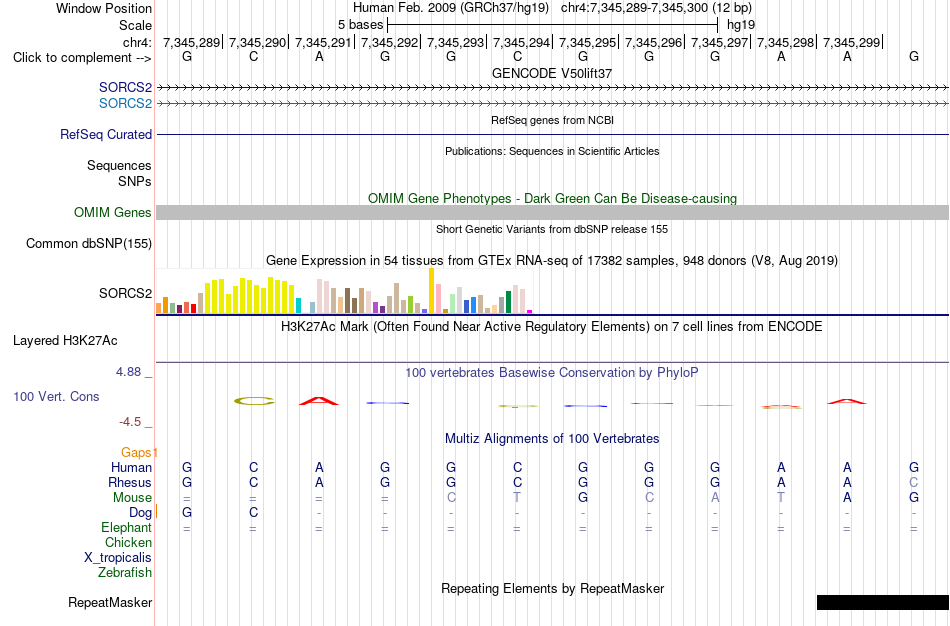The height and width of the screenshot is (626, 950).
Task: Open 'Multiz Alignments of 100 Vertebrates' title
Action: click(x=552, y=438)
